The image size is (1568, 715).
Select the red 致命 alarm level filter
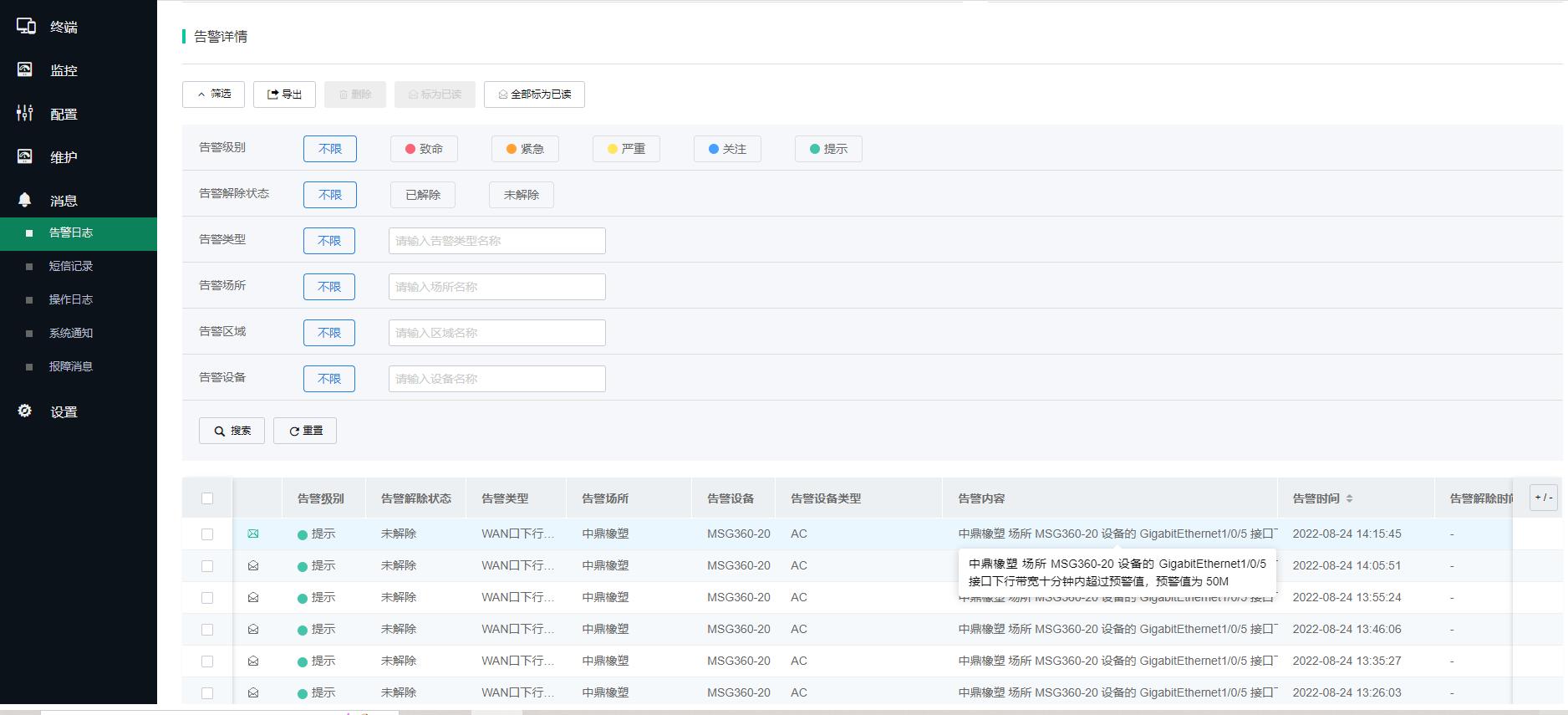pos(424,149)
